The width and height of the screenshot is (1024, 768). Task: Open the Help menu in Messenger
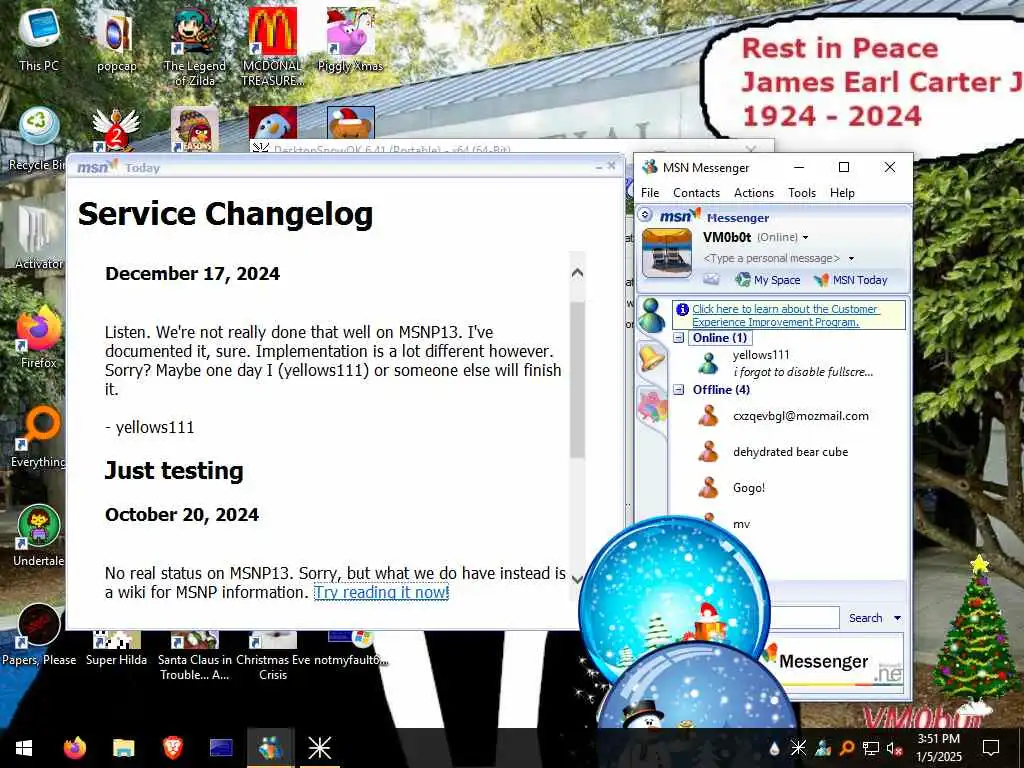click(842, 193)
